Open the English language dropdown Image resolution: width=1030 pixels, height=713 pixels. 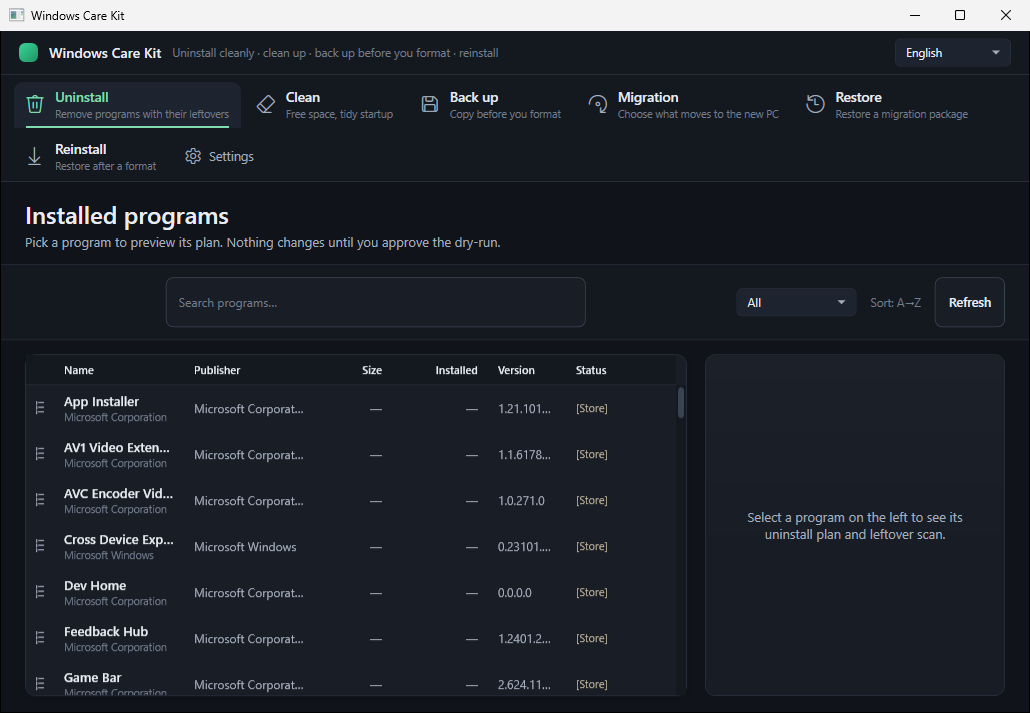coord(952,53)
